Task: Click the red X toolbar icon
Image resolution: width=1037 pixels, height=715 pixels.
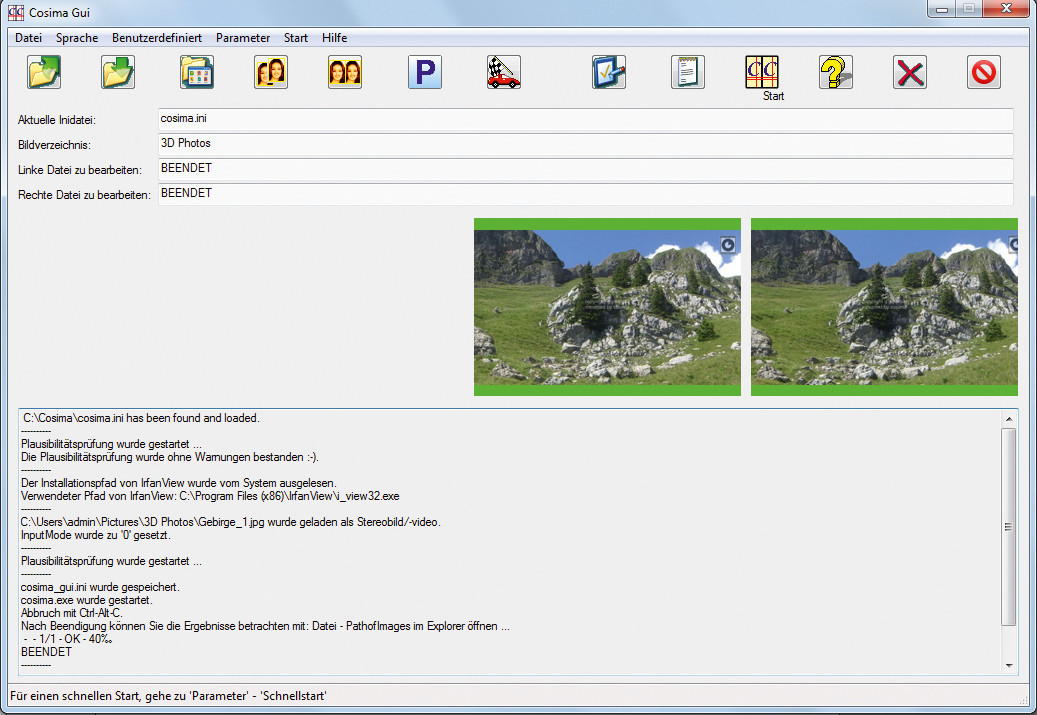Action: [910, 72]
